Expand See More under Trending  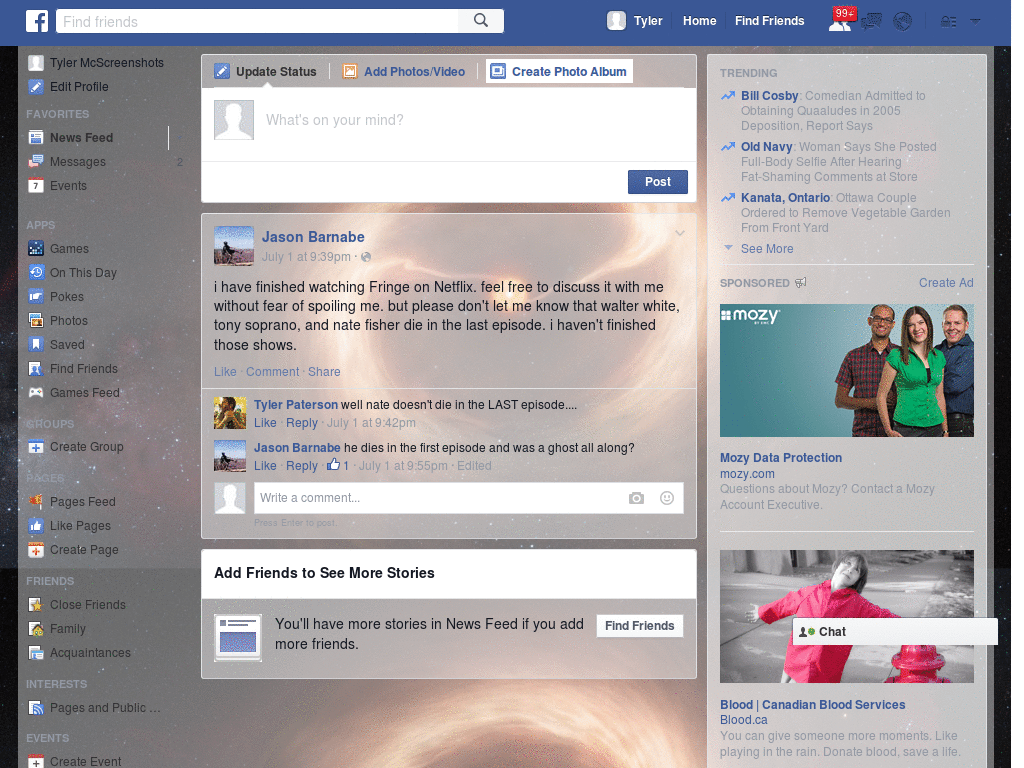[x=767, y=248]
